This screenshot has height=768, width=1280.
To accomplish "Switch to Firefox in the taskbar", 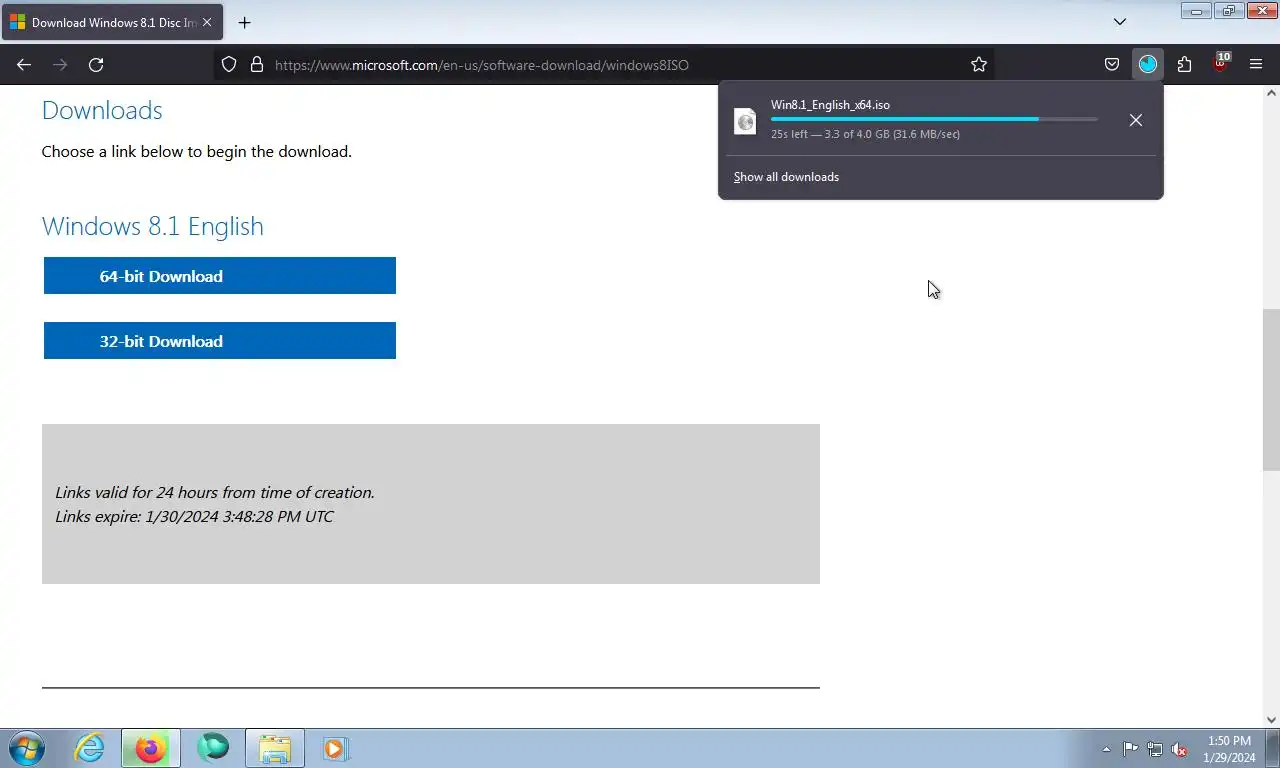I will click(151, 748).
